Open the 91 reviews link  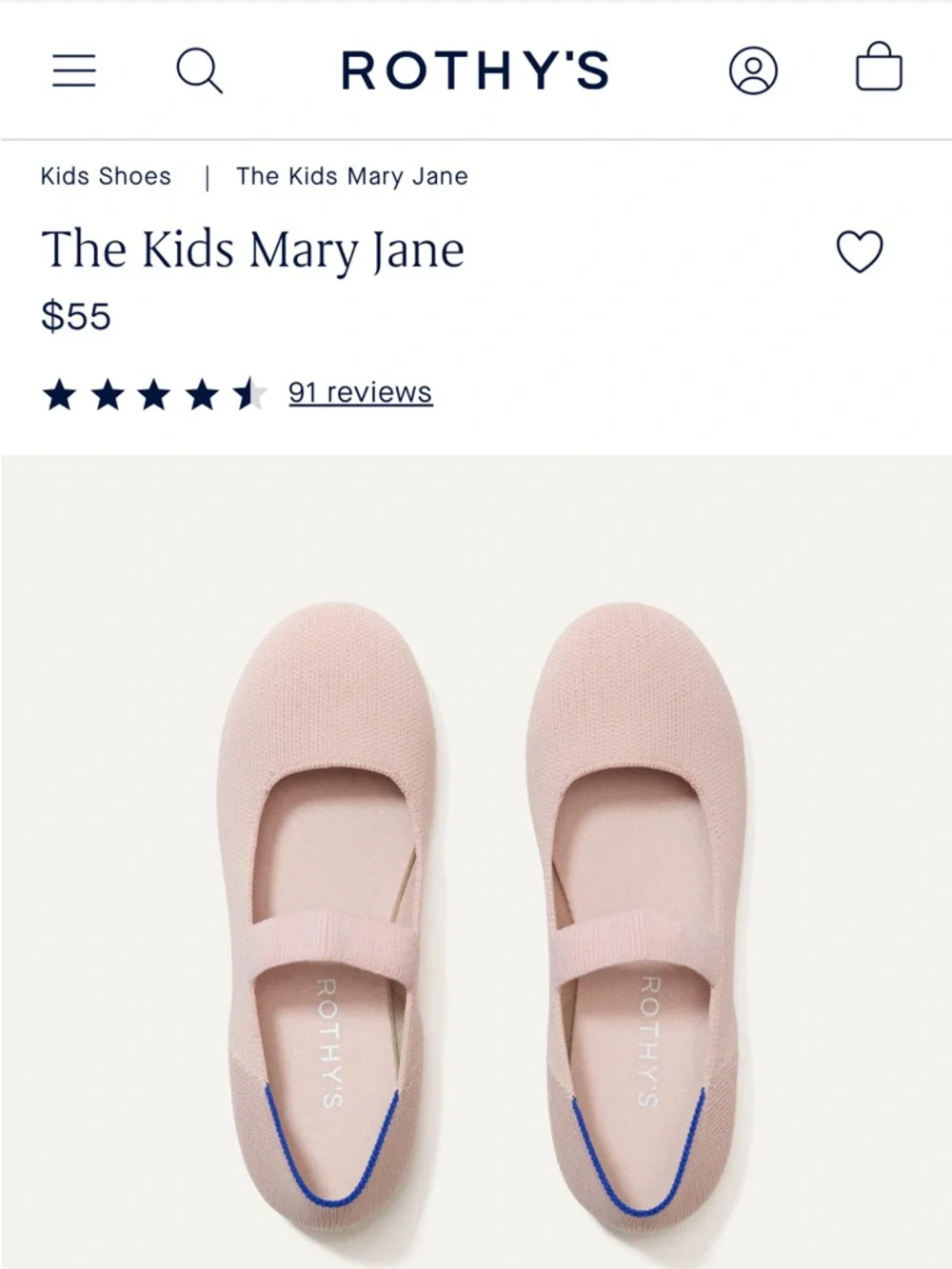coord(361,390)
